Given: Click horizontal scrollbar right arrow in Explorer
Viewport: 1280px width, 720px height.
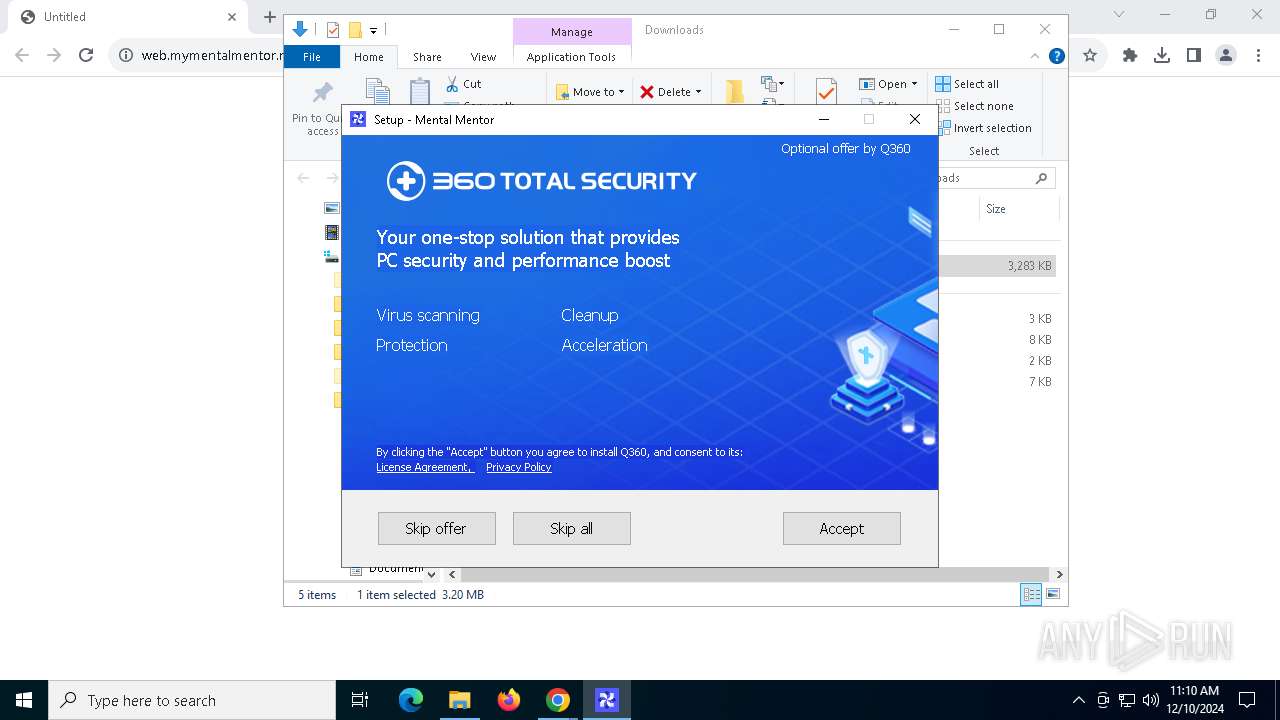Looking at the screenshot, I should click(x=1059, y=574).
